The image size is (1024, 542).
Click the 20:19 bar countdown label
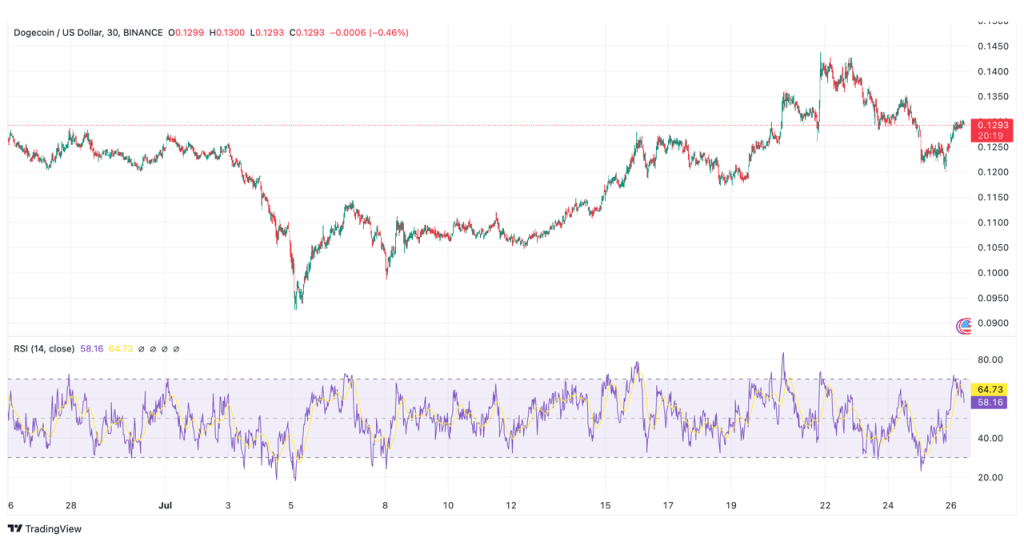pos(991,136)
